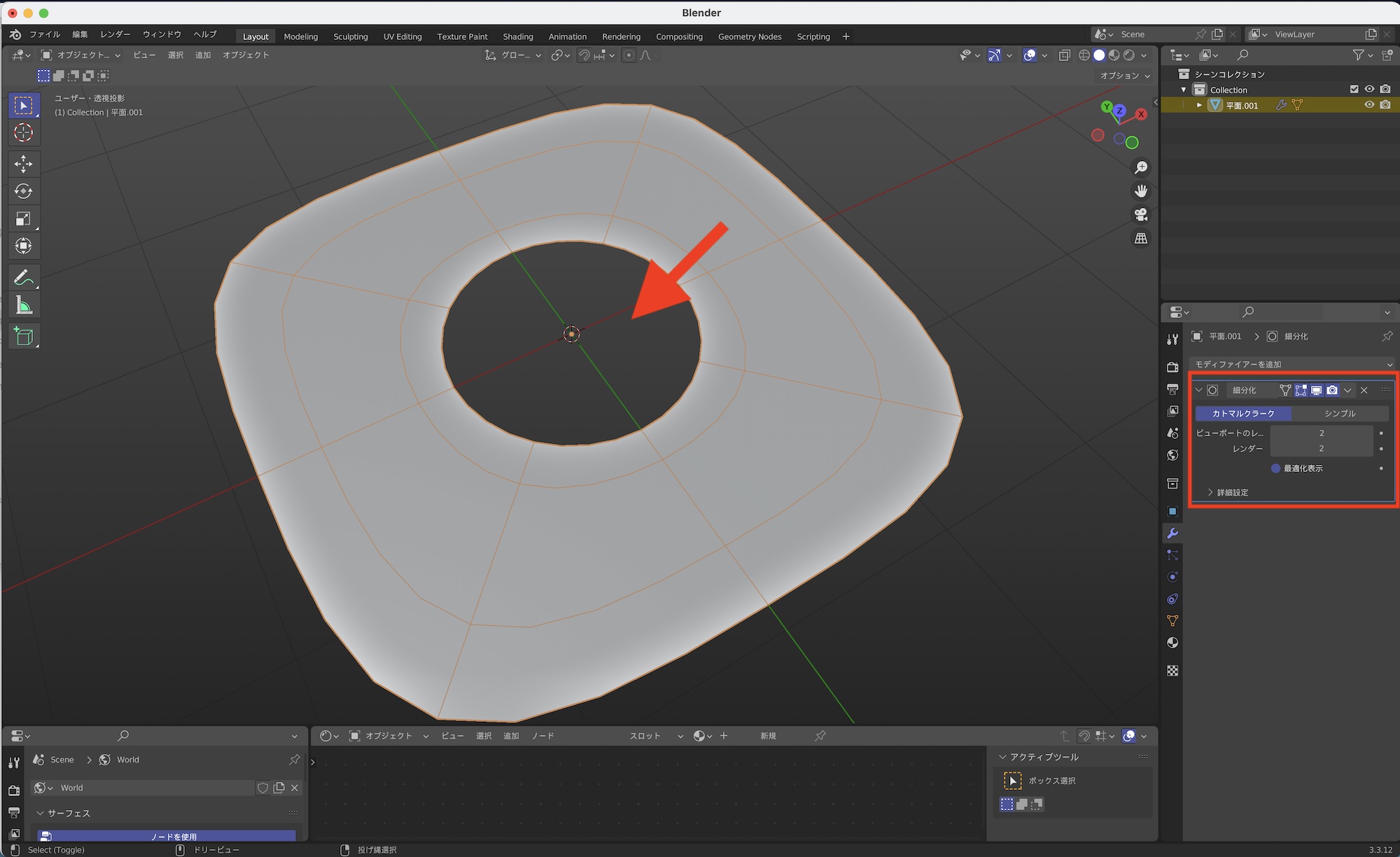Select the Rotate tool
Screen dimensions: 1400x857
click(23, 191)
